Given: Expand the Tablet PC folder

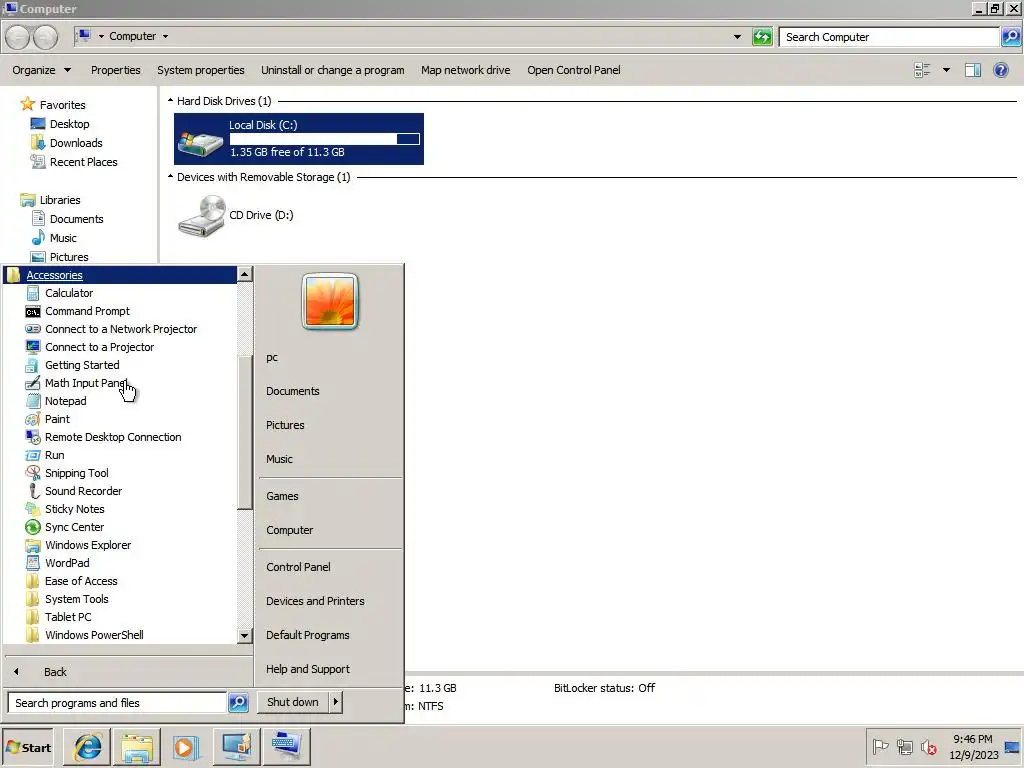Looking at the screenshot, I should pyautogui.click(x=67, y=617).
